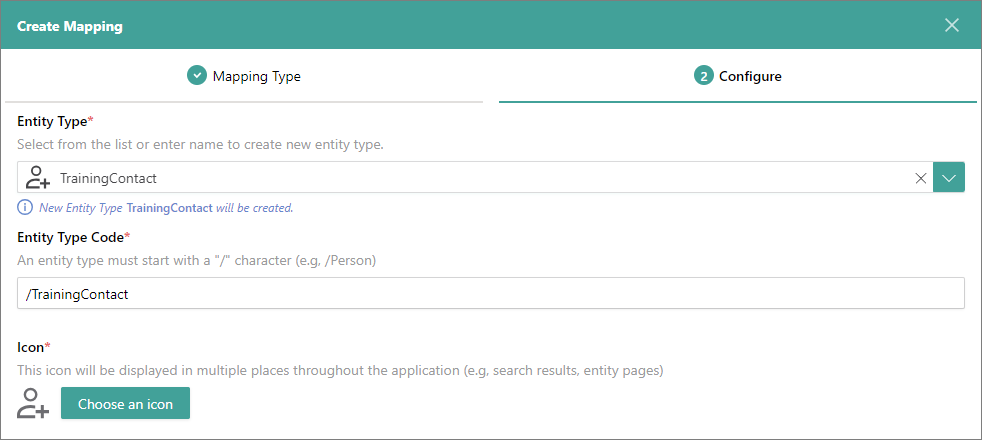Image resolution: width=982 pixels, height=440 pixels.
Task: Clear the TrainingContact entity type selection
Action: point(921,178)
